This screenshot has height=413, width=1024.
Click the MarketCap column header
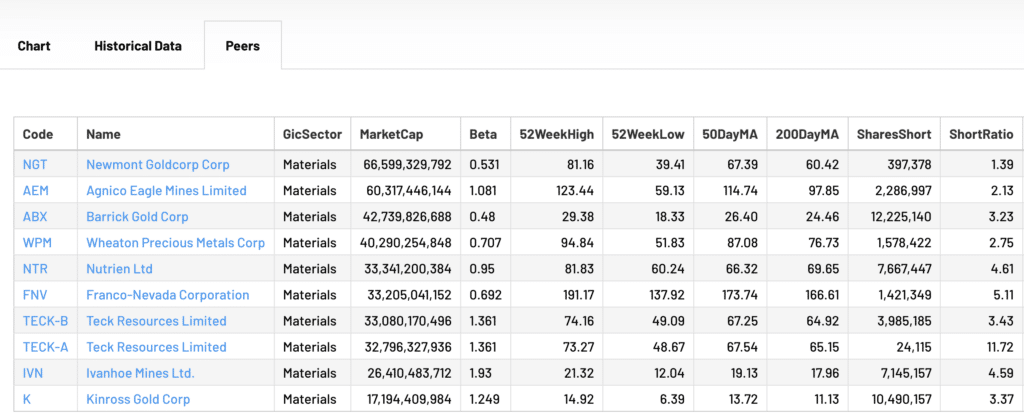click(390, 134)
